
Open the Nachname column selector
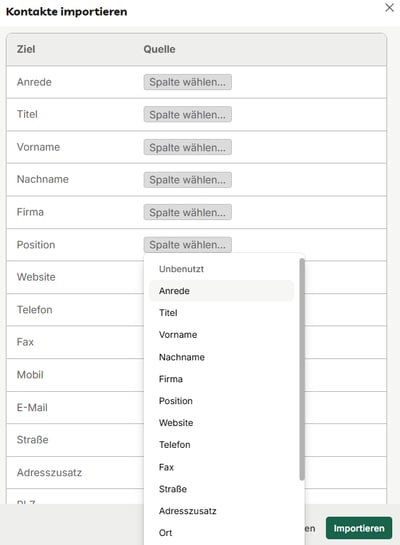[x=188, y=180]
